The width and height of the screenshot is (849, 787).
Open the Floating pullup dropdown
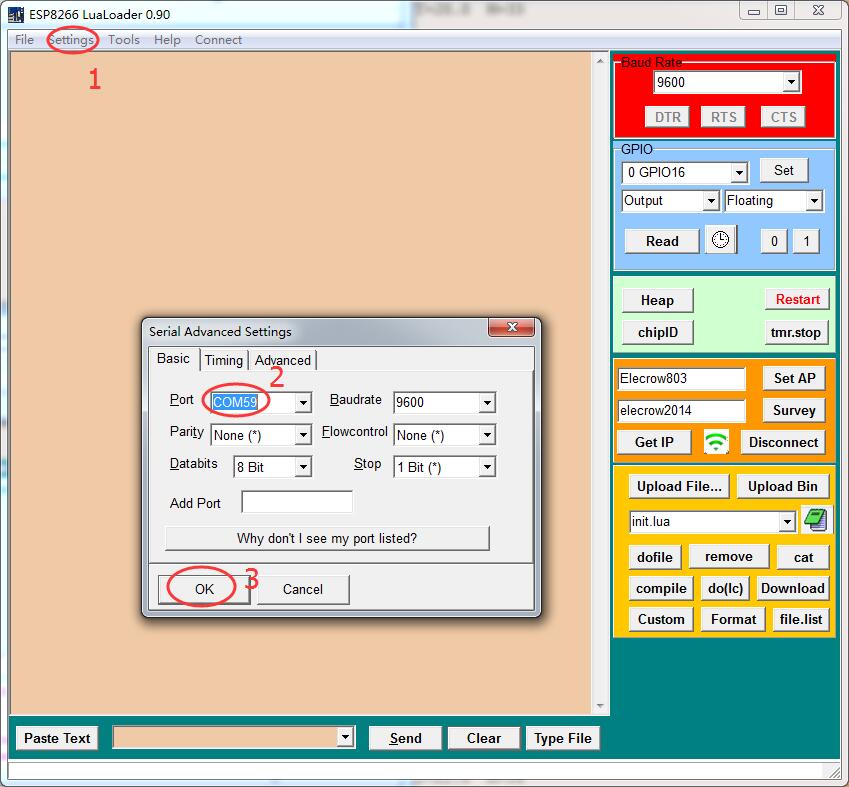tap(814, 201)
